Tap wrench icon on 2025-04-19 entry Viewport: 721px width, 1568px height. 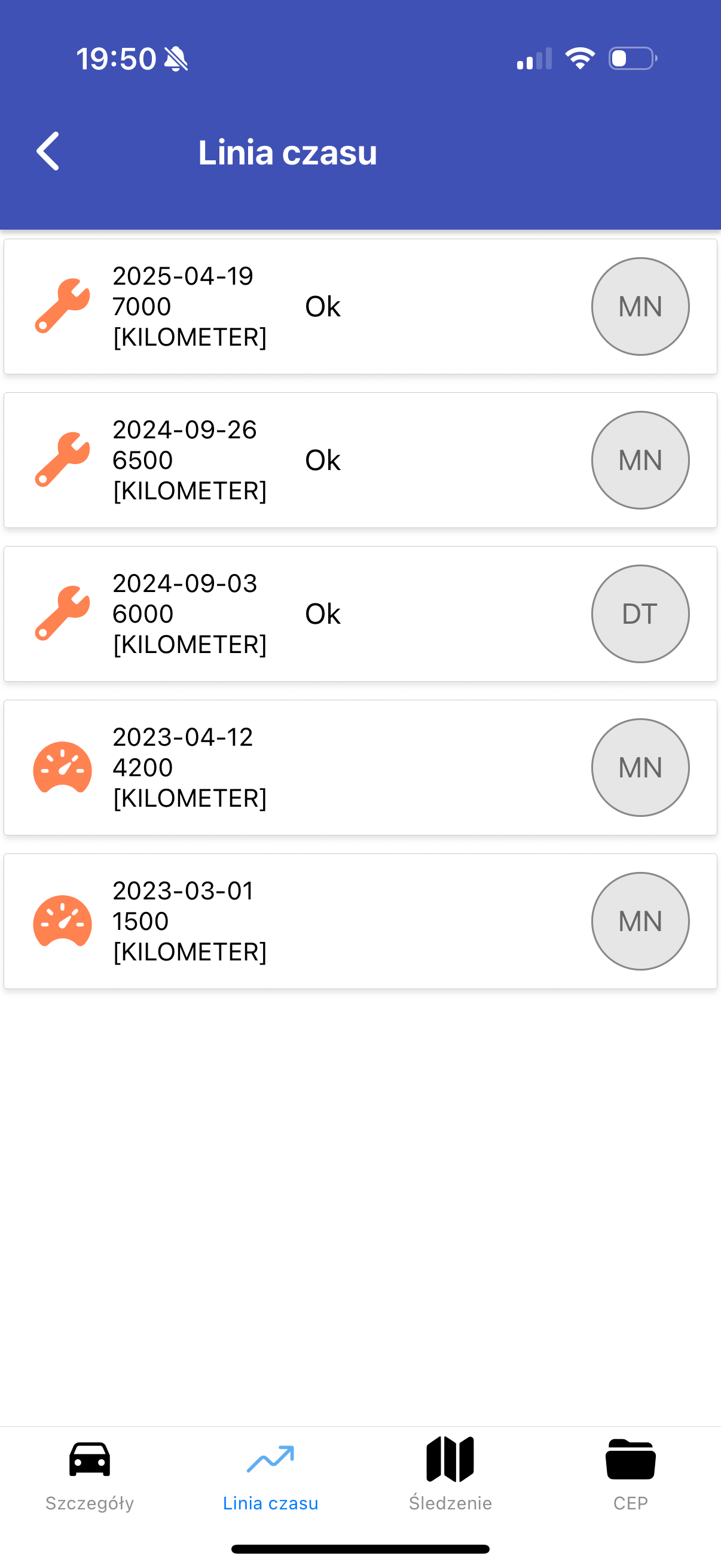coord(63,306)
